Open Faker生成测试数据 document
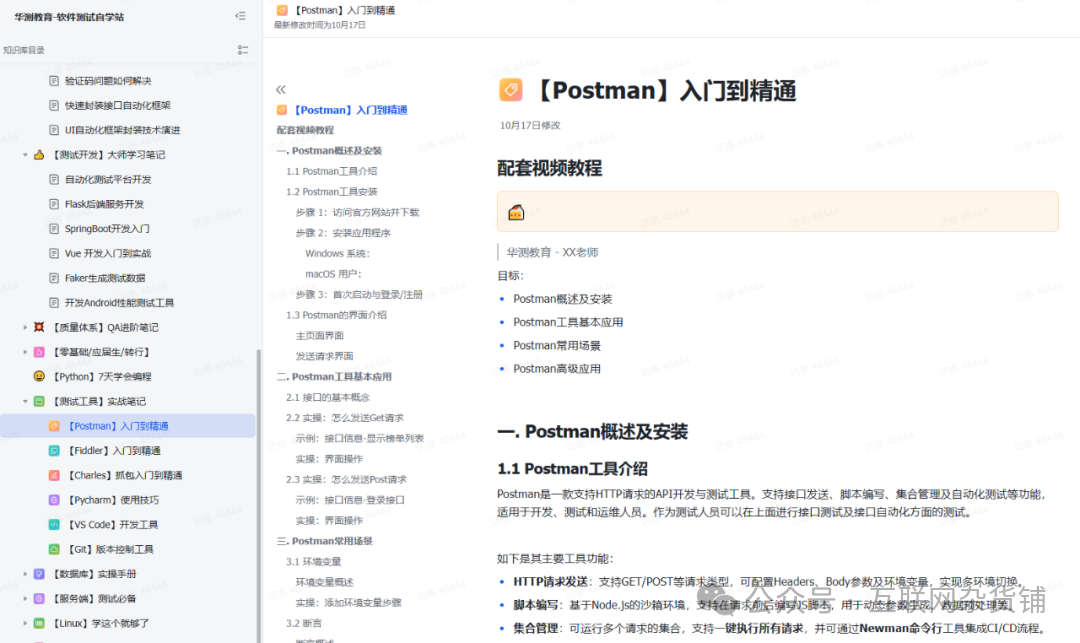Image resolution: width=1080 pixels, height=643 pixels. [x=105, y=278]
